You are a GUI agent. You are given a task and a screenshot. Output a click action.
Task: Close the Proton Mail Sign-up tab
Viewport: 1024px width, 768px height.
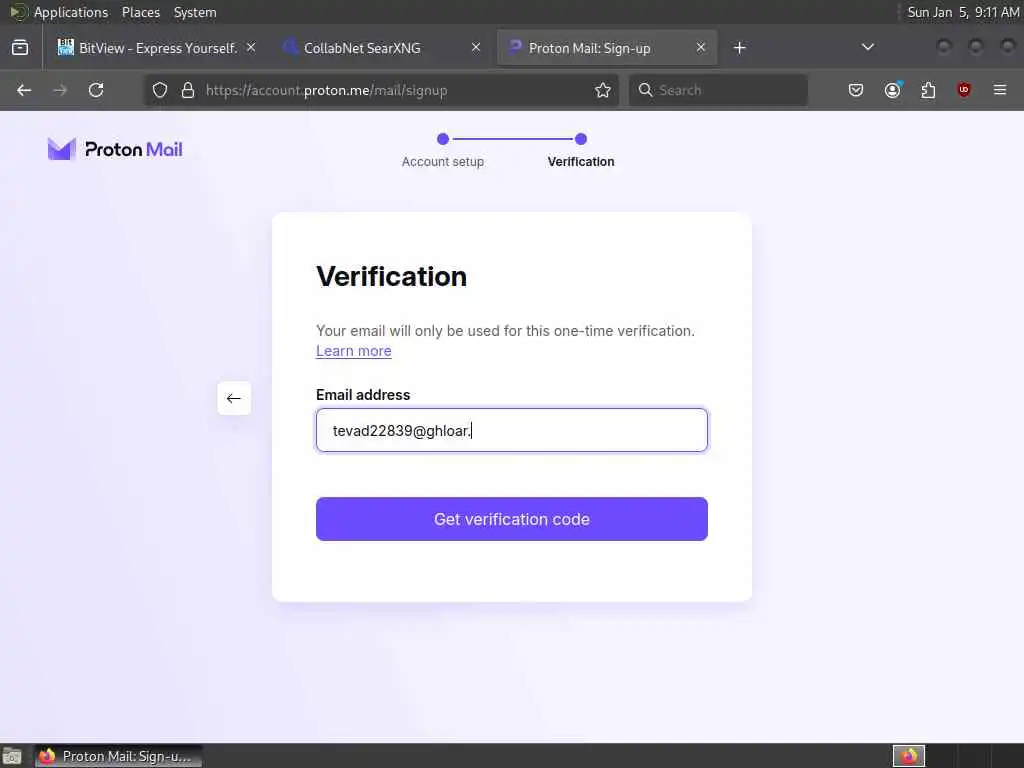(x=701, y=47)
